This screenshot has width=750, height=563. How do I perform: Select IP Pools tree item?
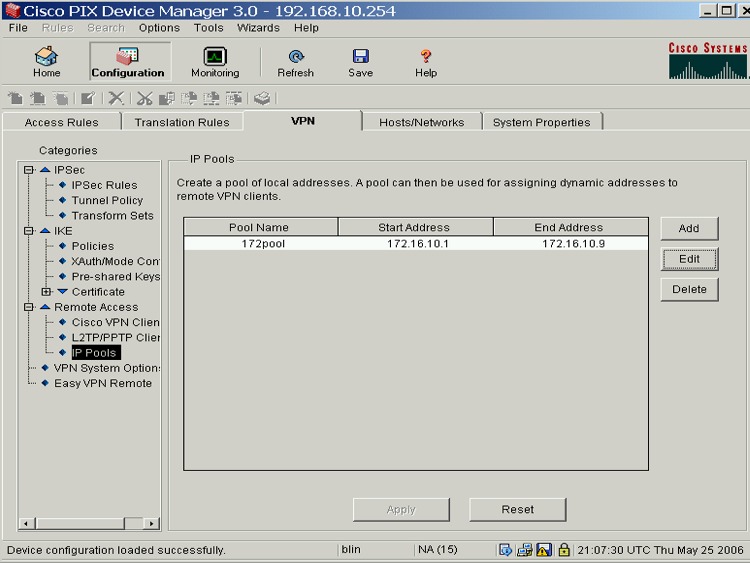96,353
